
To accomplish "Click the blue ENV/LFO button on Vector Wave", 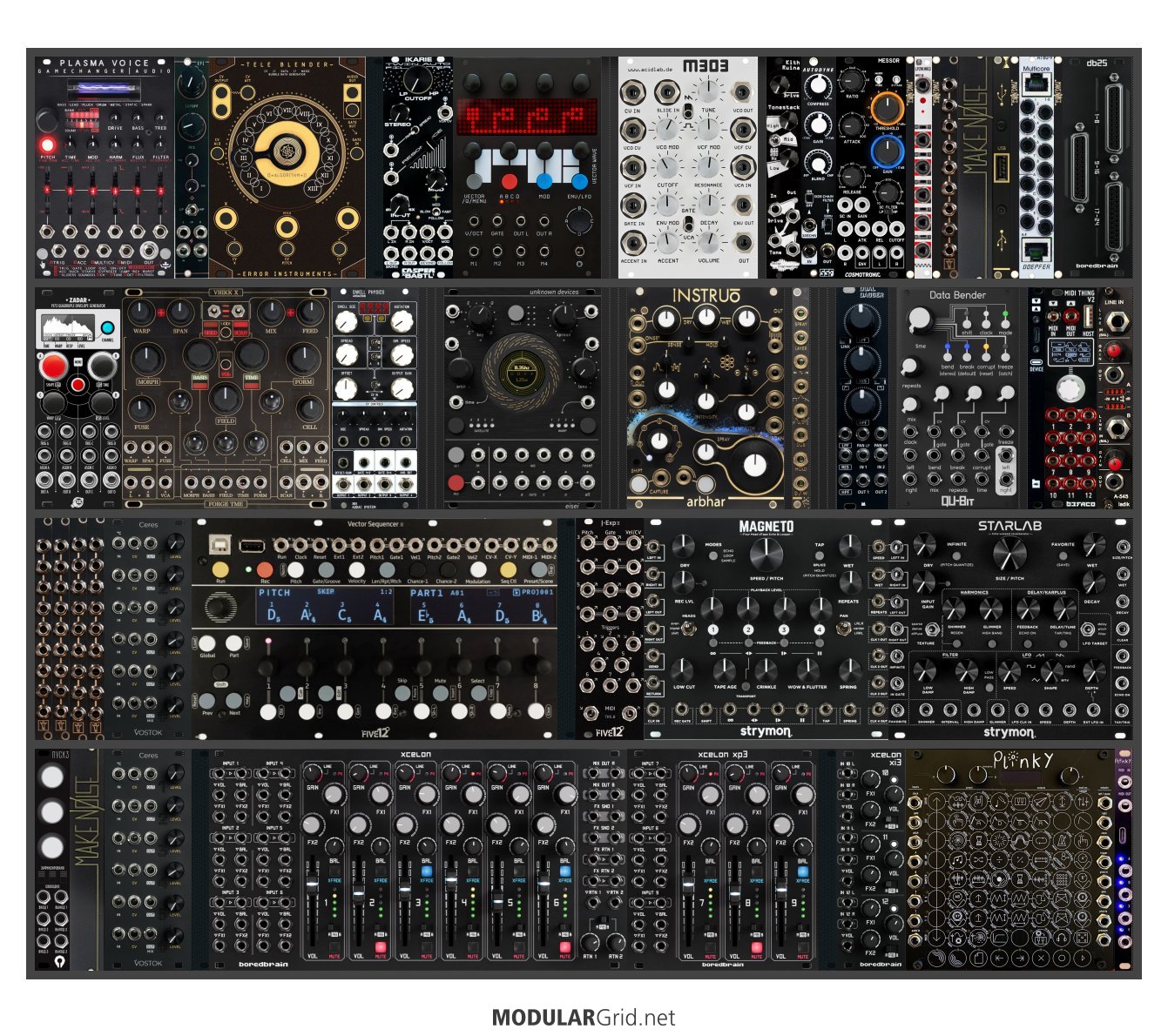I will (579, 181).
